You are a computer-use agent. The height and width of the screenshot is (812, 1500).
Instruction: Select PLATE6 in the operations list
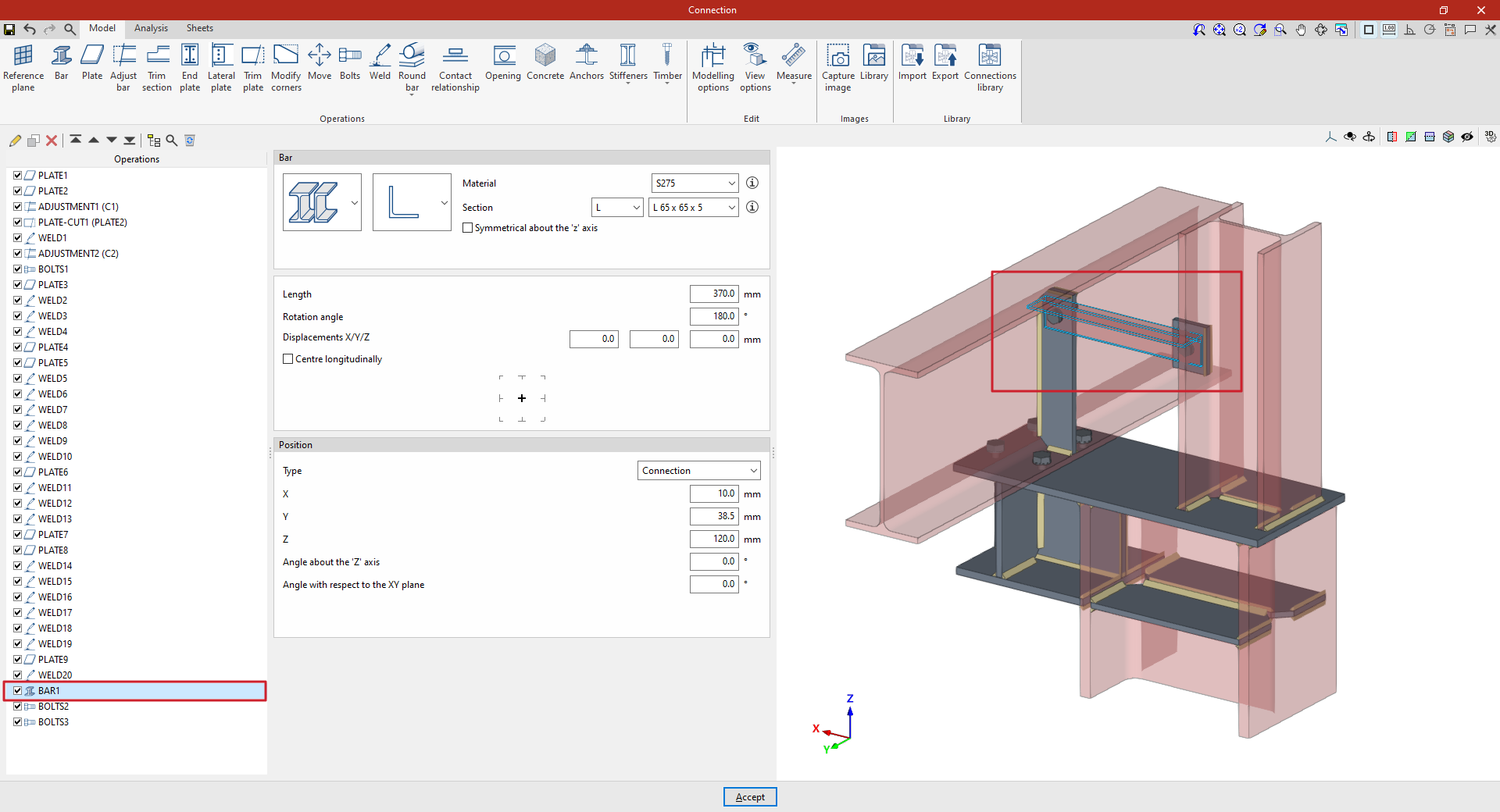(53, 472)
